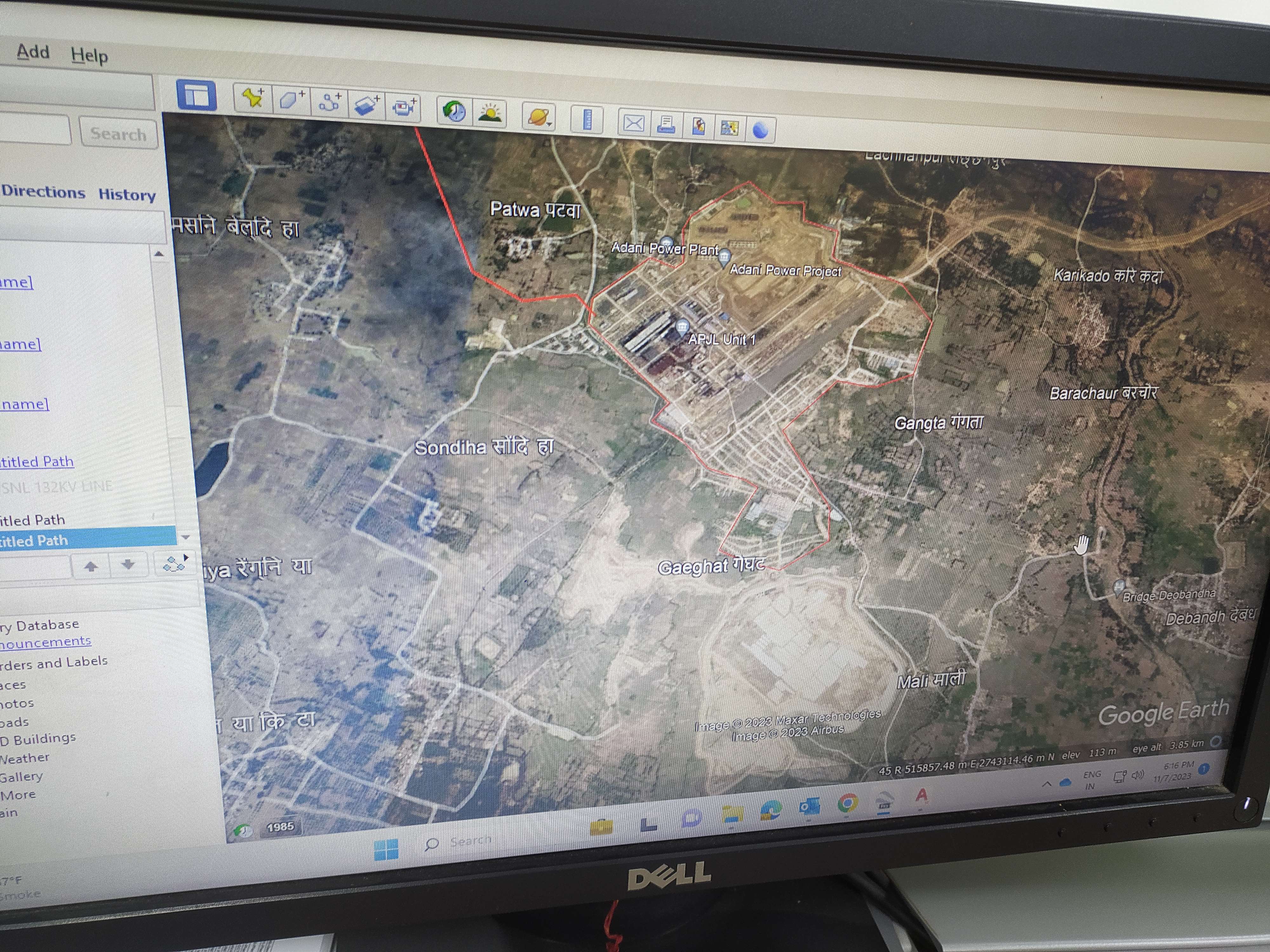This screenshot has width=1270, height=952.
Task: Select the unselected Untitled Path row above highlighted one
Action: (33, 520)
